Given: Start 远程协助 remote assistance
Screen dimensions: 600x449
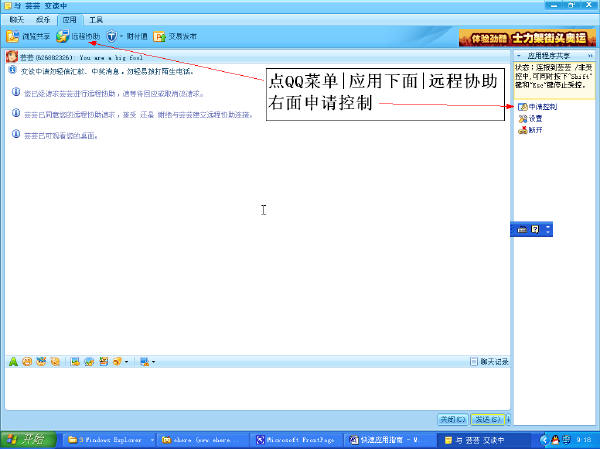Looking at the screenshot, I should 78,36.
